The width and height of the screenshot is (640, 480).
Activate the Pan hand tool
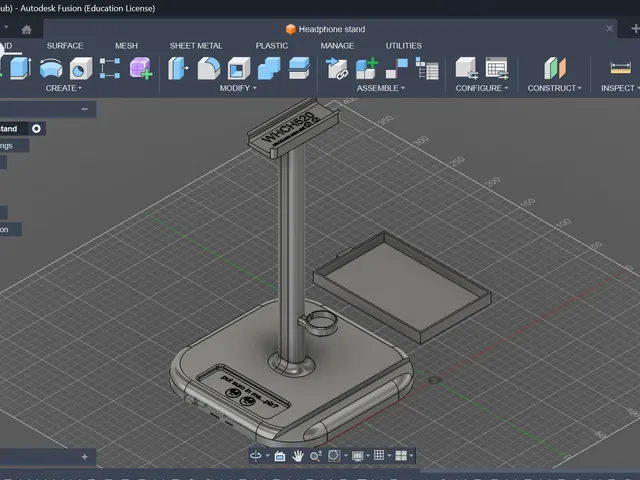(x=298, y=456)
